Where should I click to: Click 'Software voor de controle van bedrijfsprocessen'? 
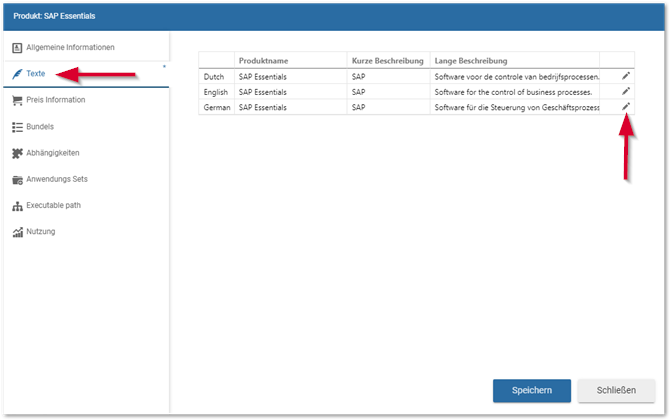tap(517, 77)
